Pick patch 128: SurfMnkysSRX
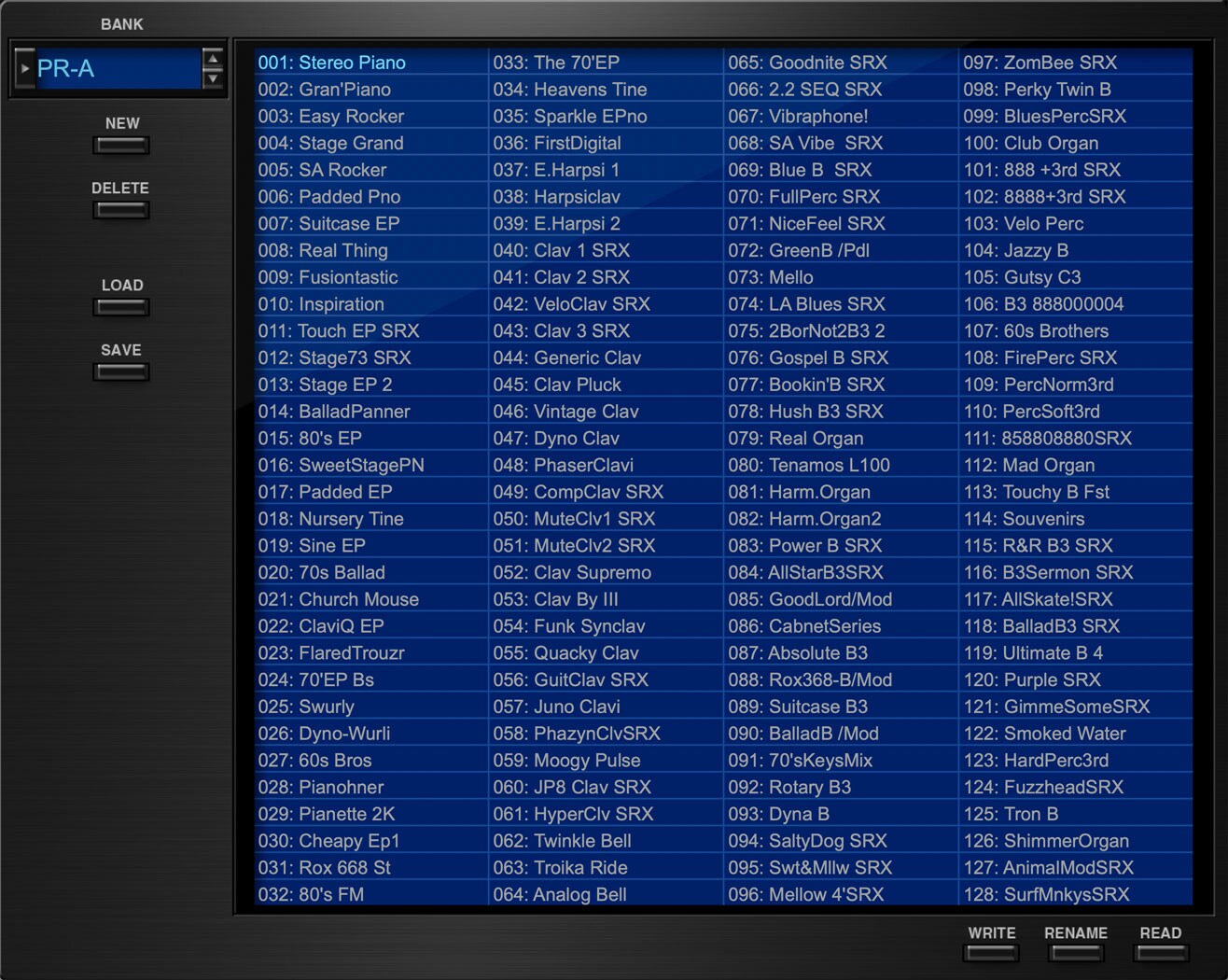Screen dimensions: 1228x980 pyautogui.click(x=1046, y=894)
